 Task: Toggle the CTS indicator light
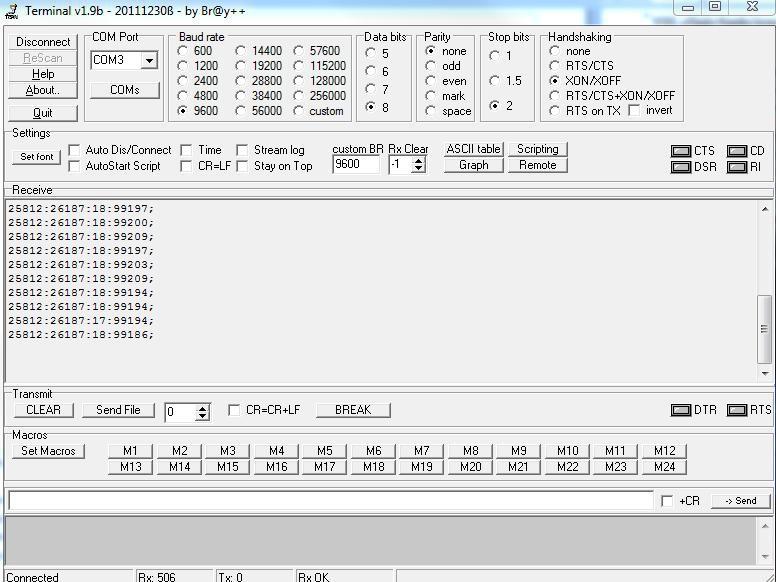pos(680,151)
